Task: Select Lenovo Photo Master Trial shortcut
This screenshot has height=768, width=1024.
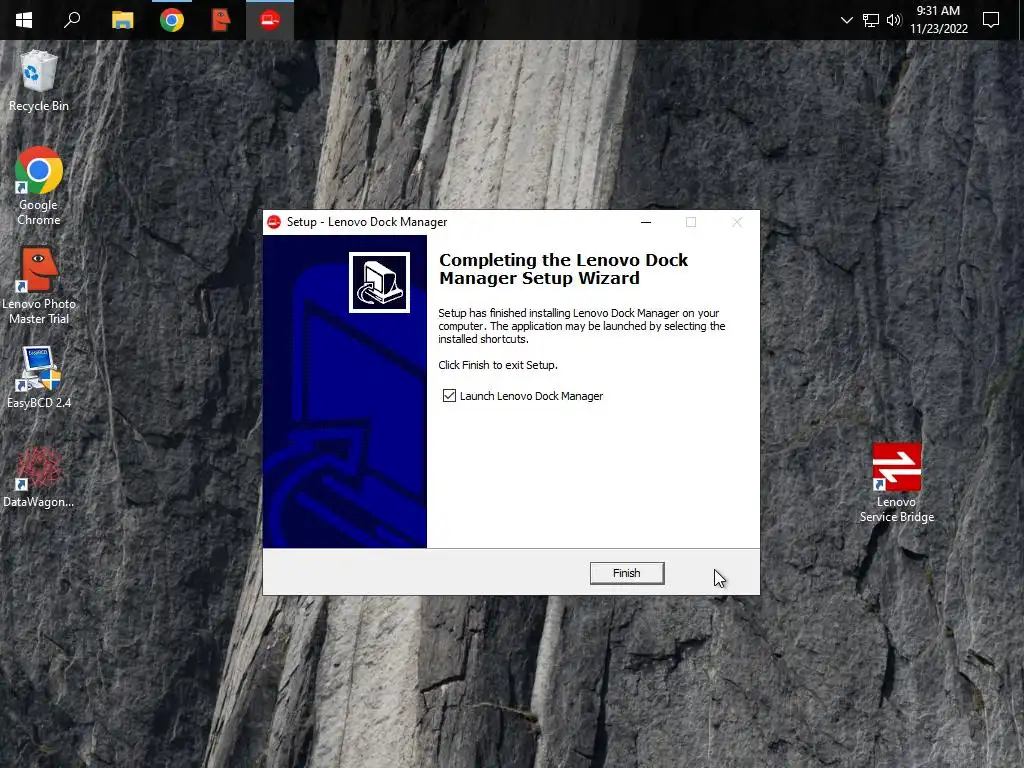Action: click(39, 285)
